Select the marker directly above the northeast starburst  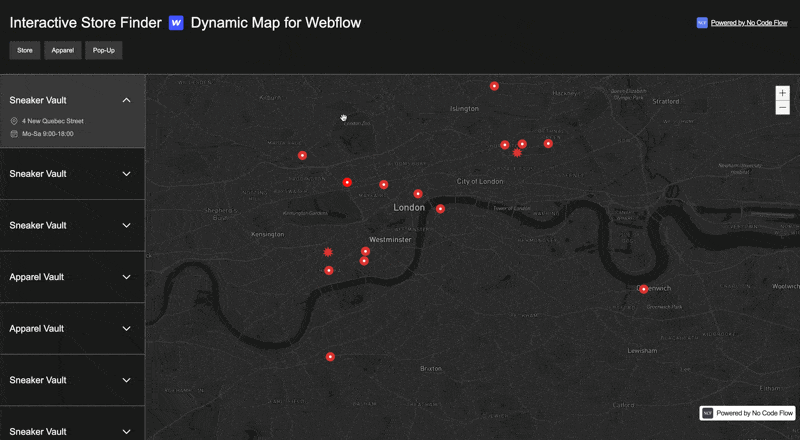[x=522, y=144]
